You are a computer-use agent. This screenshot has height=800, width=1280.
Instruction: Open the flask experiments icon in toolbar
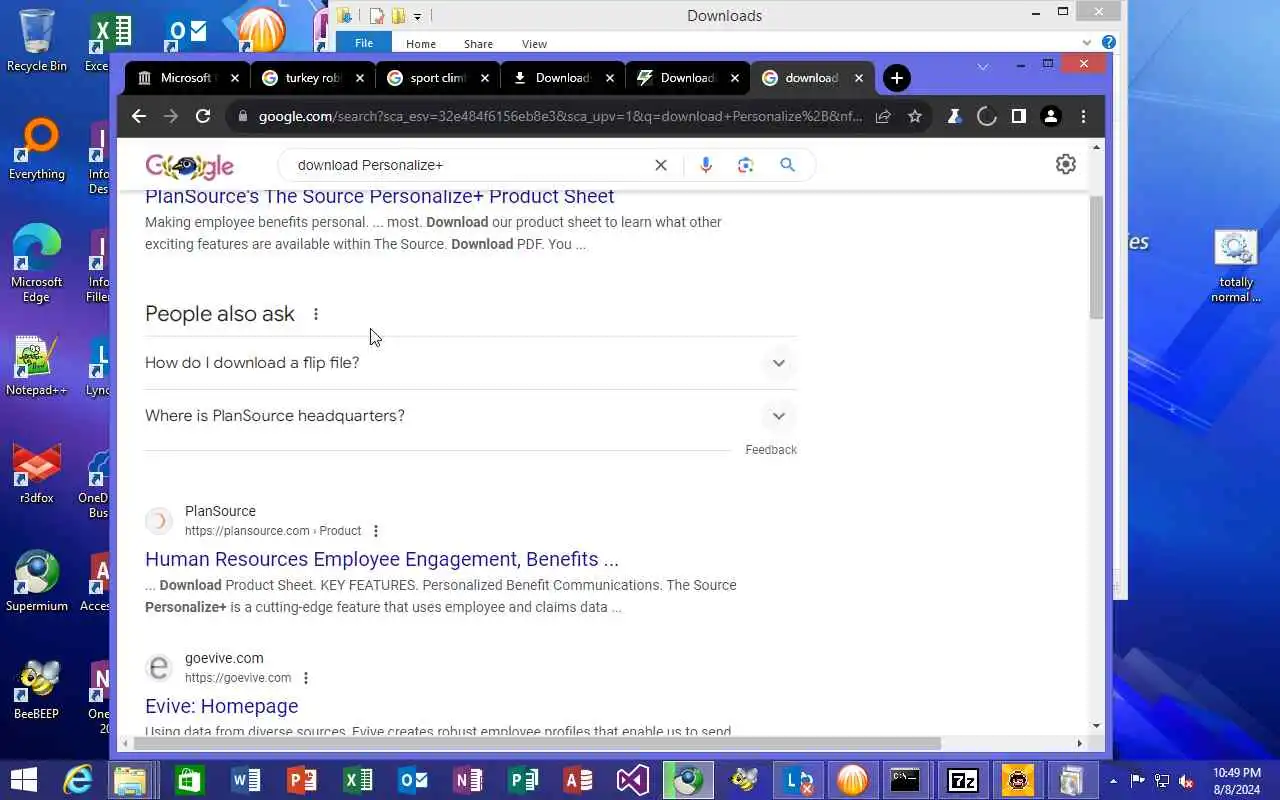pos(954,116)
